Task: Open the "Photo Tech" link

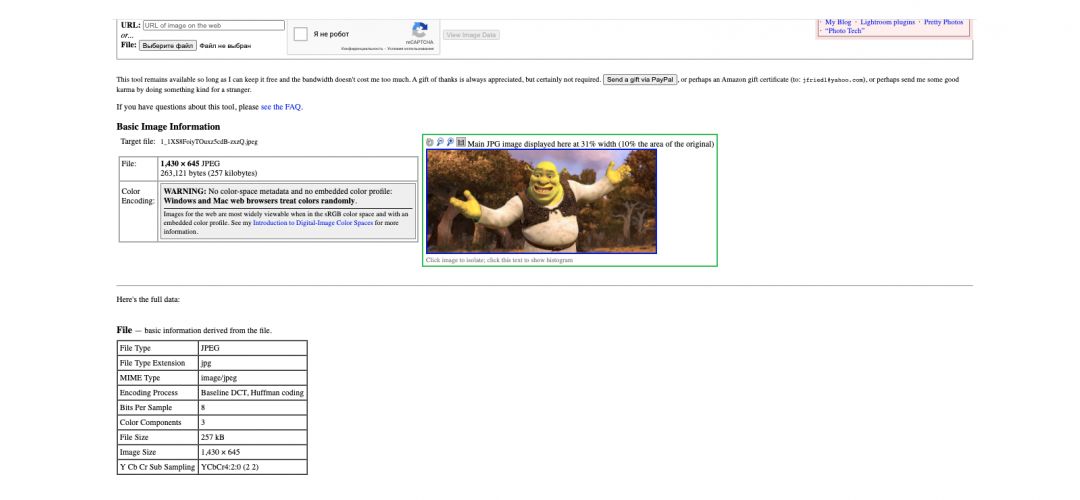Action: point(845,31)
